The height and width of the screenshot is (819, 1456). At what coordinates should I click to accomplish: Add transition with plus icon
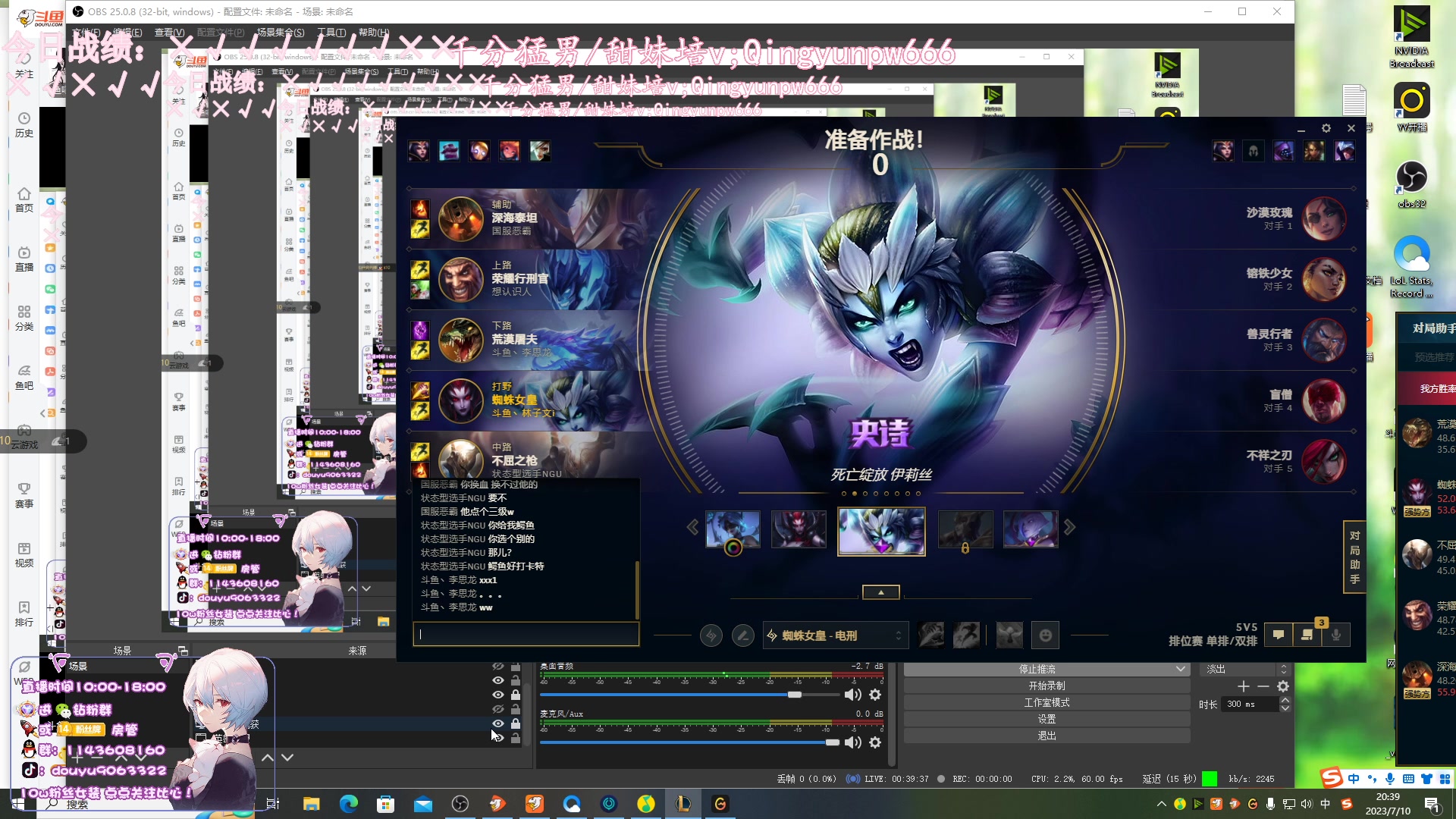(1243, 686)
